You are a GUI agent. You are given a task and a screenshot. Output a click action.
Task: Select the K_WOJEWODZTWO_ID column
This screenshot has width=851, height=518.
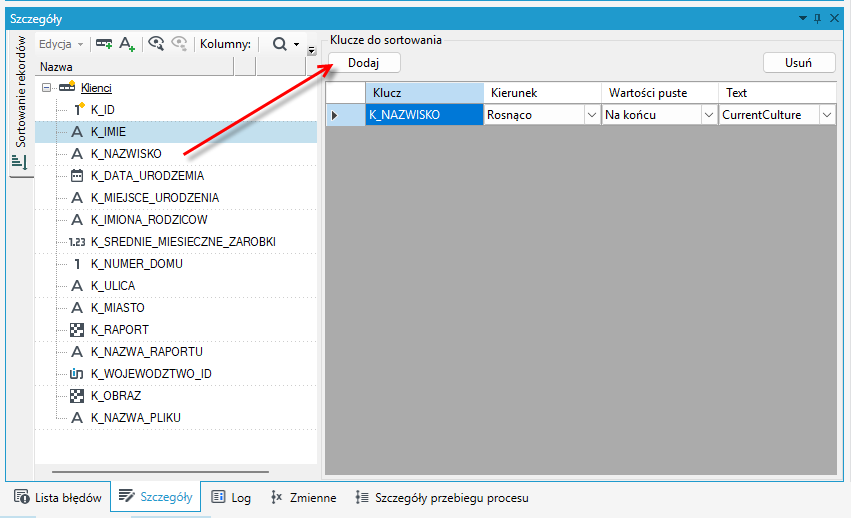(x=151, y=374)
